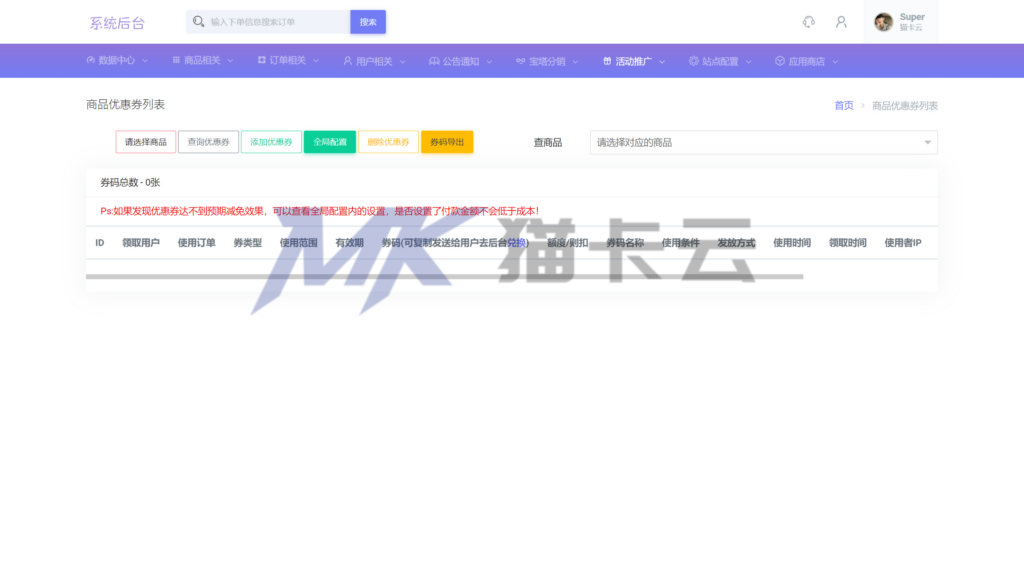Click the 券码名称 column header
Viewport: 1024px width, 583px height.
625,243
